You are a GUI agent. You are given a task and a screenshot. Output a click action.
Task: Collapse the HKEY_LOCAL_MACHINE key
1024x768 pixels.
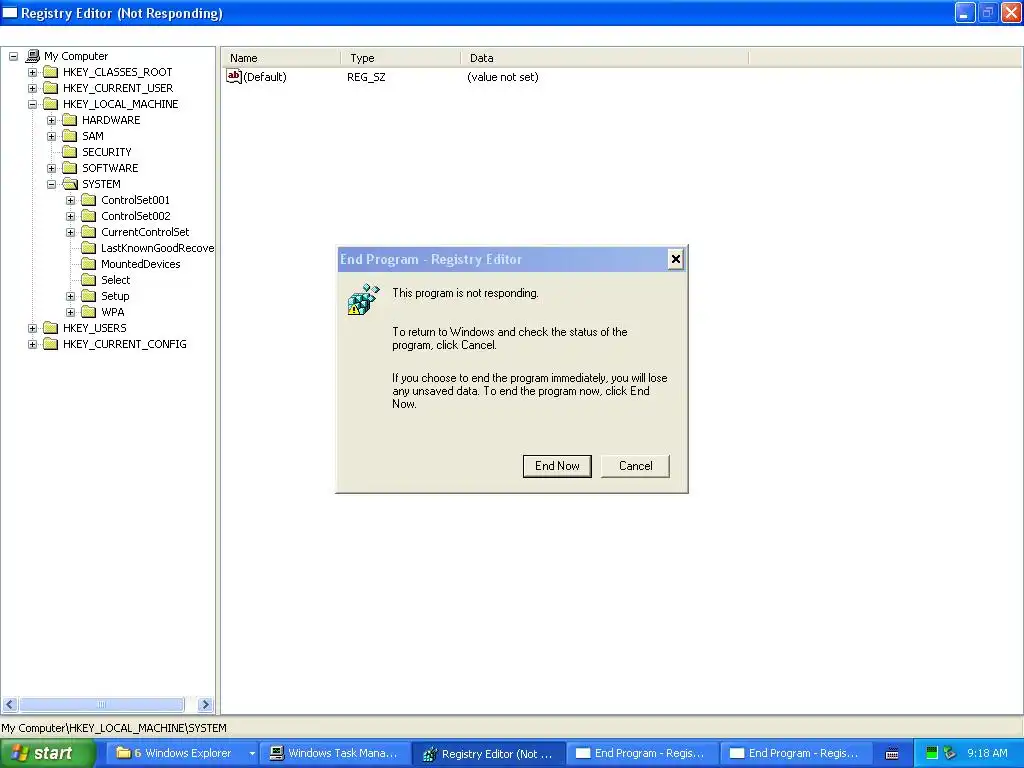pyautogui.click(x=32, y=104)
